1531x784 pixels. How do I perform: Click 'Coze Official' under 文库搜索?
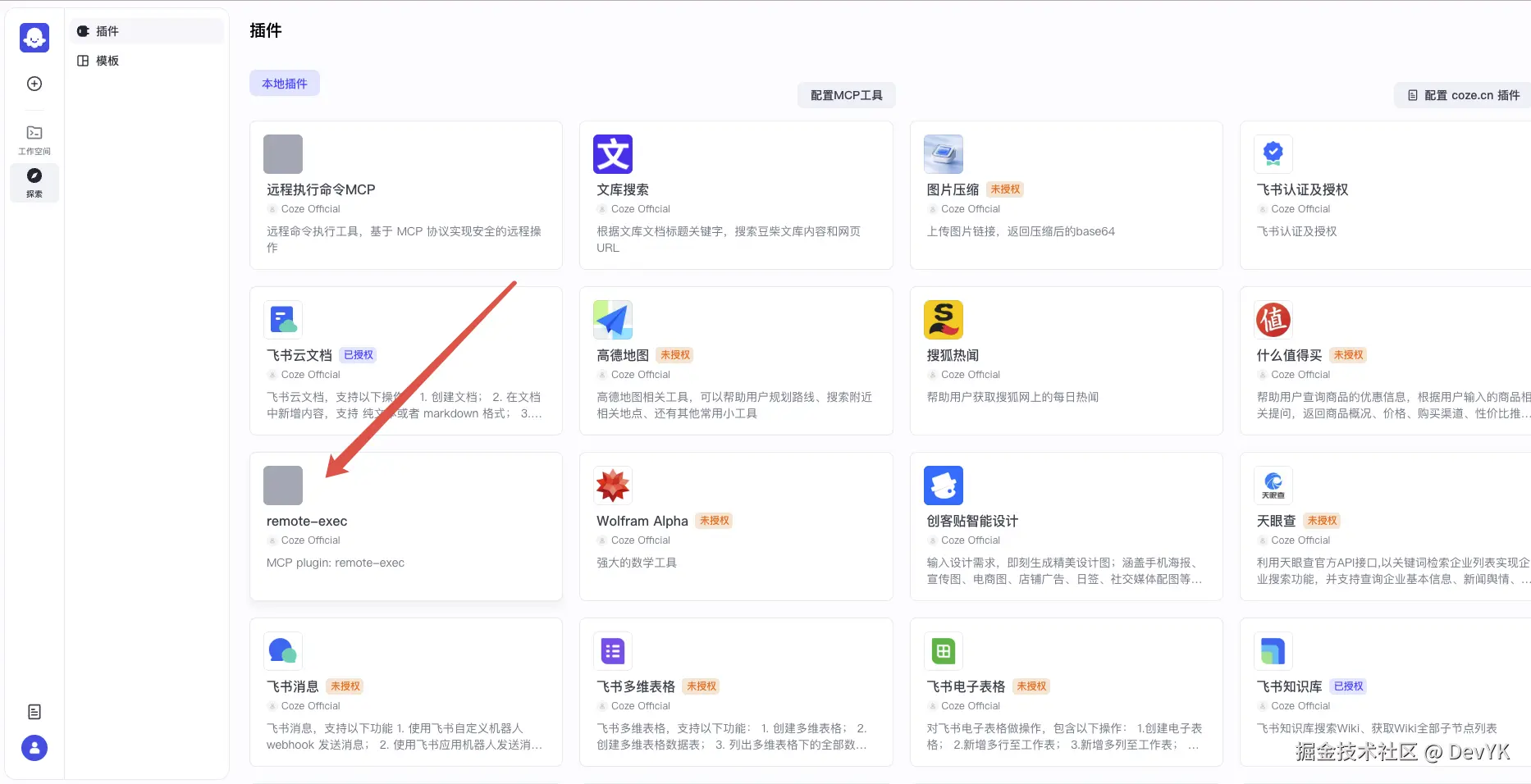pyautogui.click(x=640, y=209)
